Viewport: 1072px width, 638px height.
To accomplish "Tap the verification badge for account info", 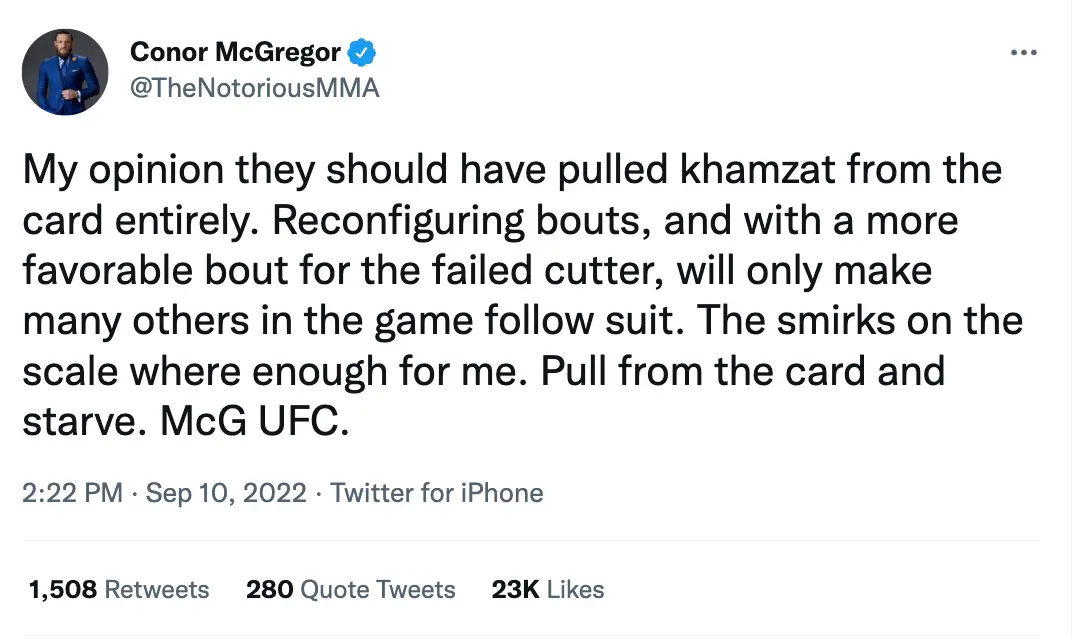I will 364,51.
